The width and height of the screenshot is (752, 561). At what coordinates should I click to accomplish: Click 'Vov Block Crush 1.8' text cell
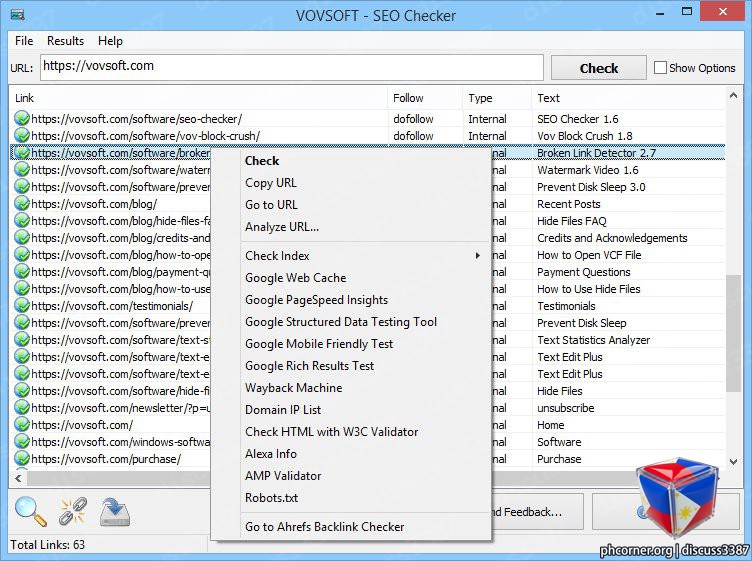pyautogui.click(x=585, y=136)
